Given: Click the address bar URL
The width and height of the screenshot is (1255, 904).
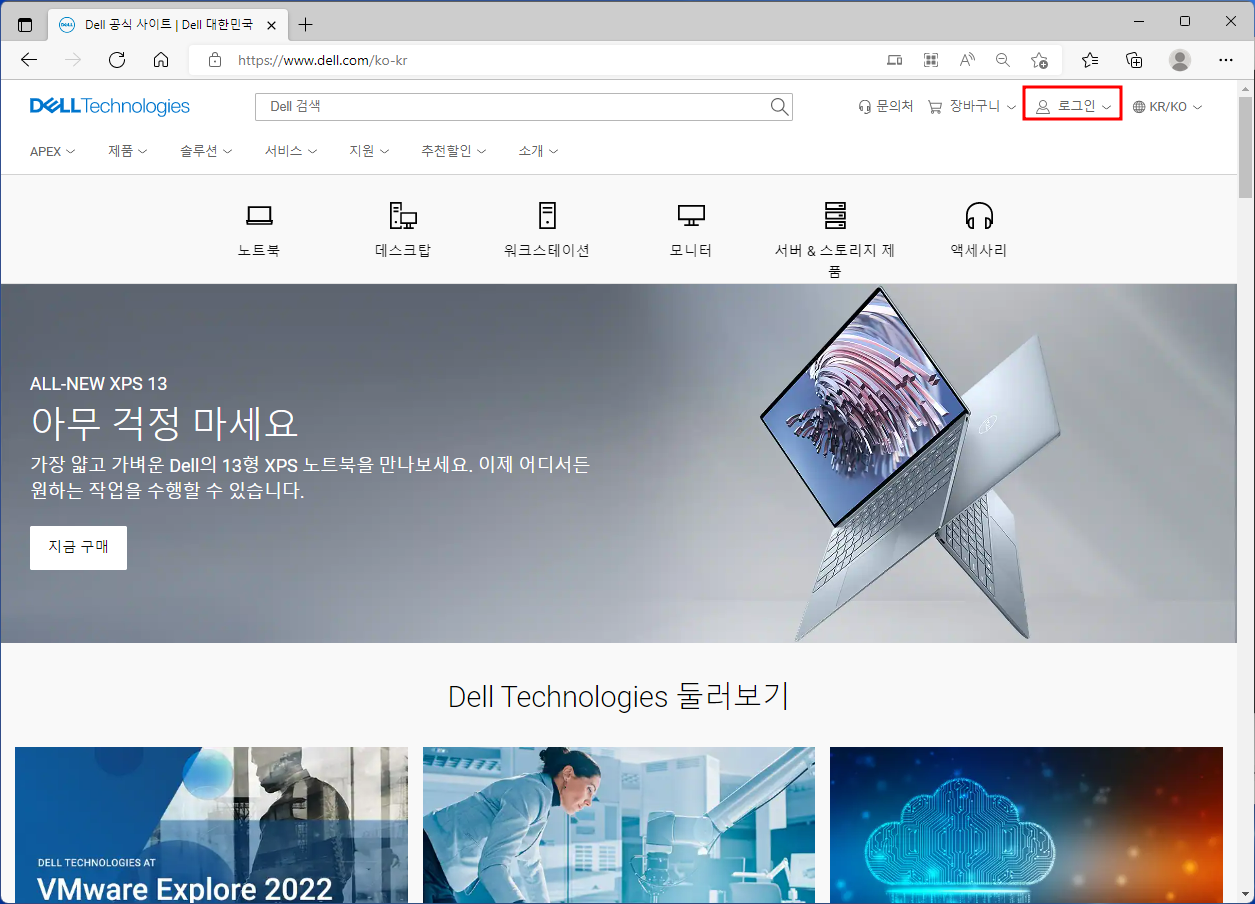Looking at the screenshot, I should tap(322, 60).
